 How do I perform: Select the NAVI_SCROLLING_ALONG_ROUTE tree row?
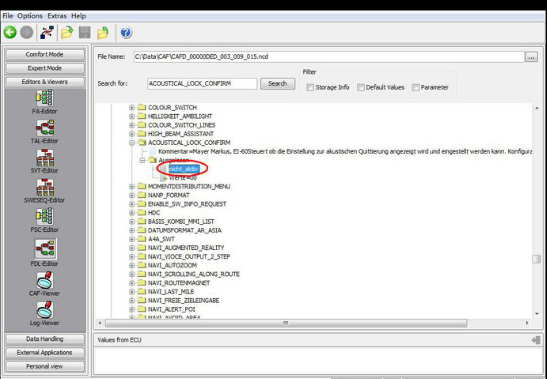(194, 274)
